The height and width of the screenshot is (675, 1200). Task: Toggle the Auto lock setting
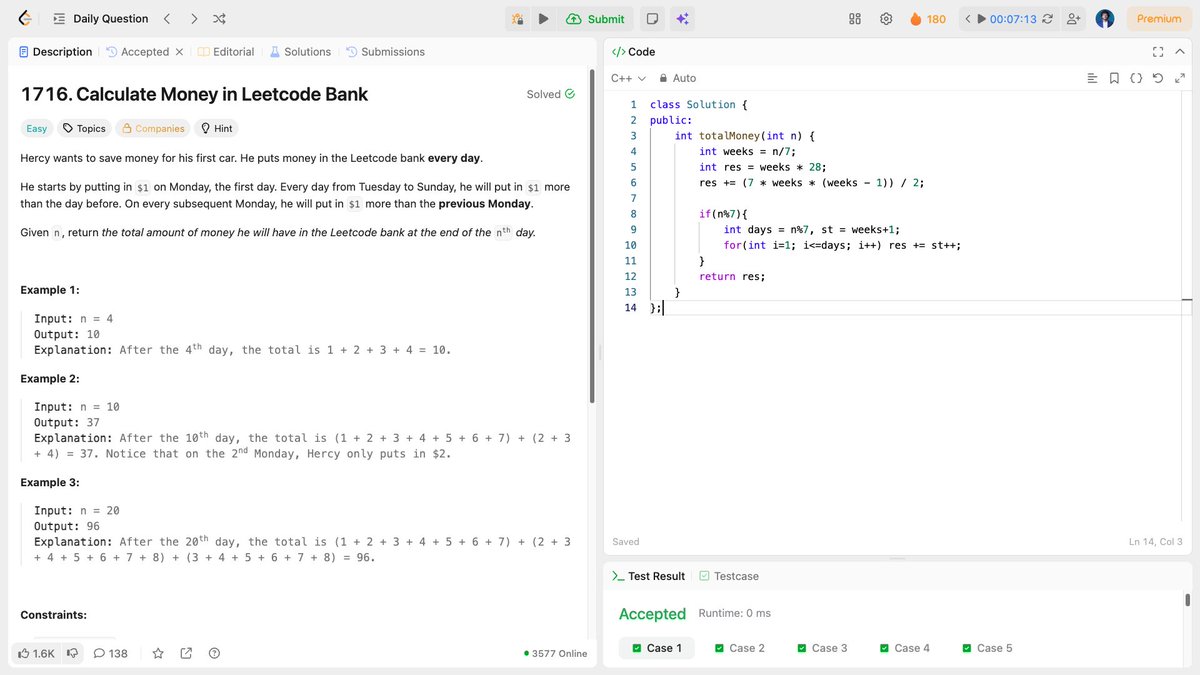pos(677,78)
